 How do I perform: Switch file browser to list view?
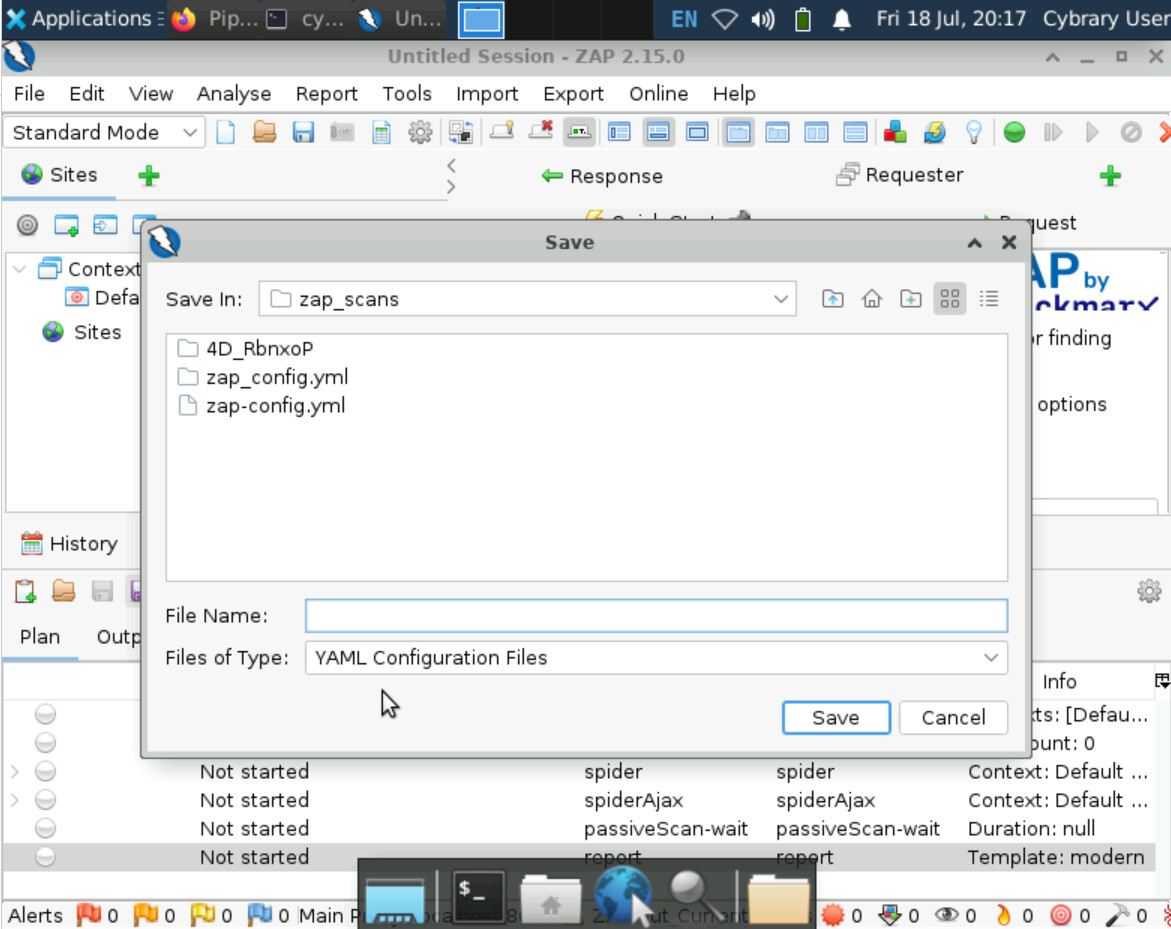950,299
